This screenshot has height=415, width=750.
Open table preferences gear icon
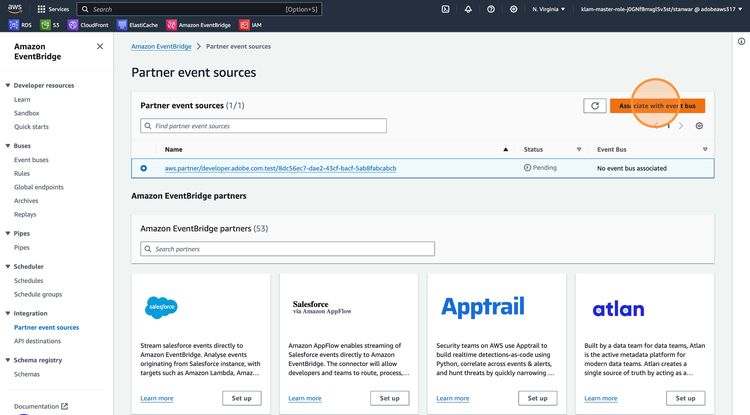[x=699, y=126]
